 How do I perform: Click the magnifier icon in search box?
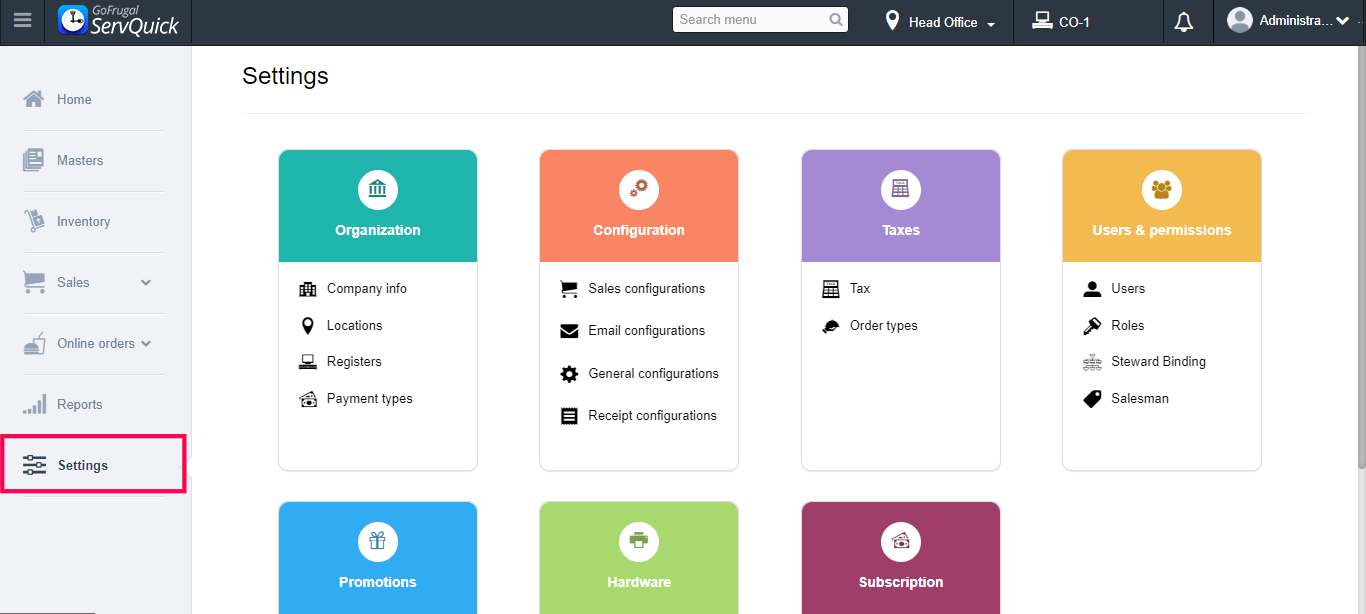click(x=836, y=20)
